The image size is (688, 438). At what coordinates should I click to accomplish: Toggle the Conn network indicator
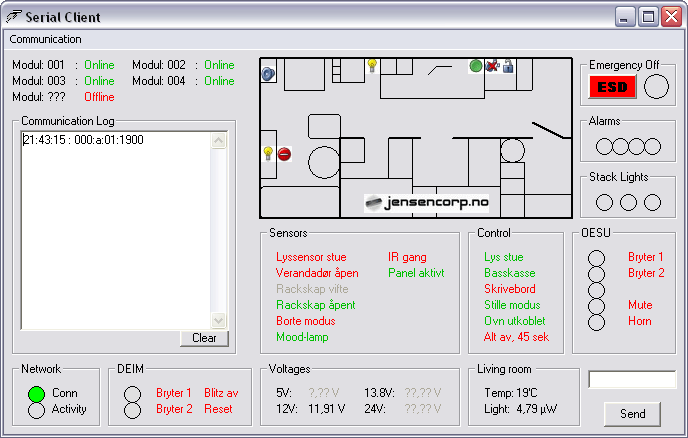point(36,394)
